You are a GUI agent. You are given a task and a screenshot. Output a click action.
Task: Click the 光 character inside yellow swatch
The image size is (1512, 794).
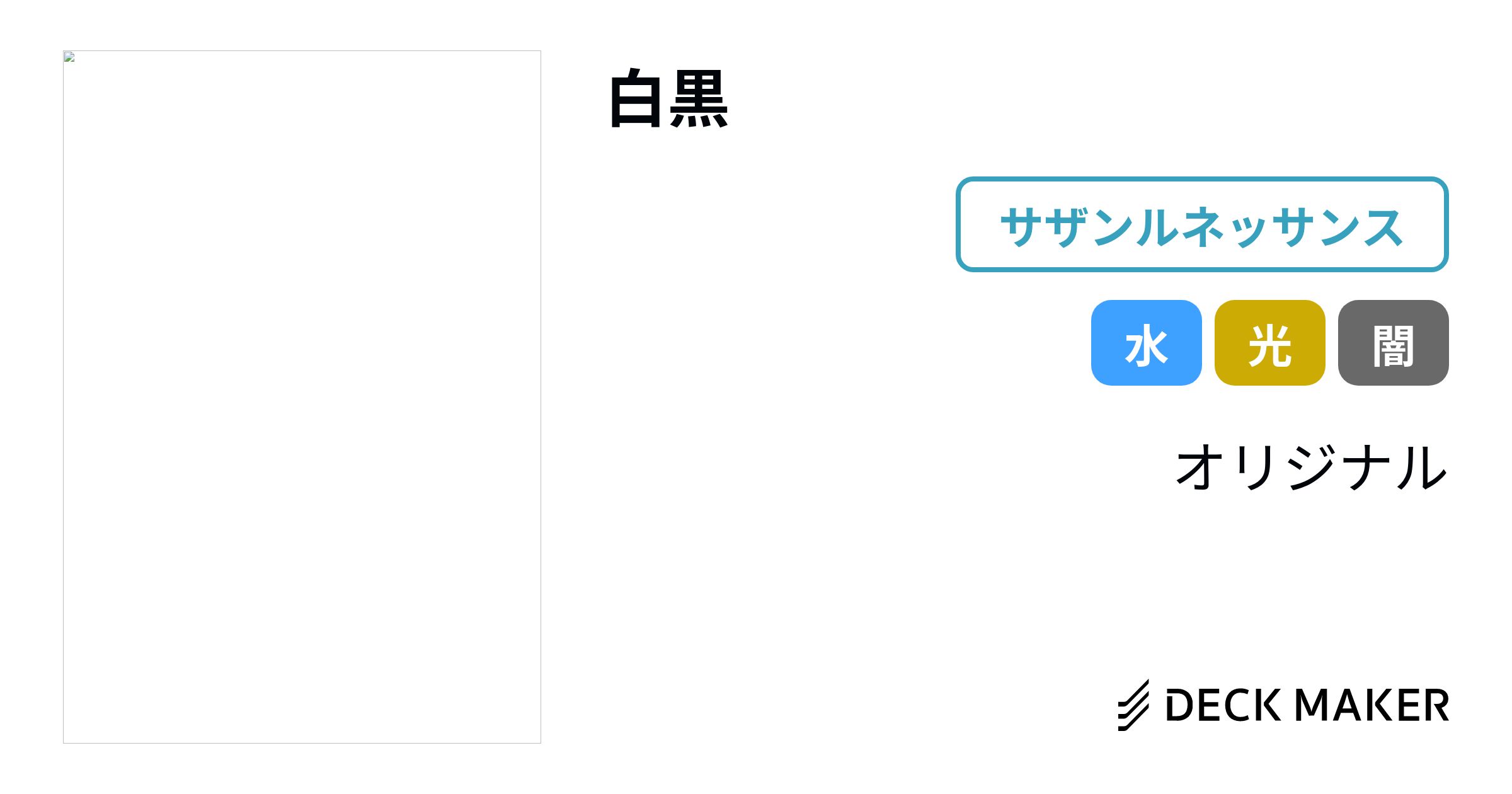click(x=1269, y=345)
